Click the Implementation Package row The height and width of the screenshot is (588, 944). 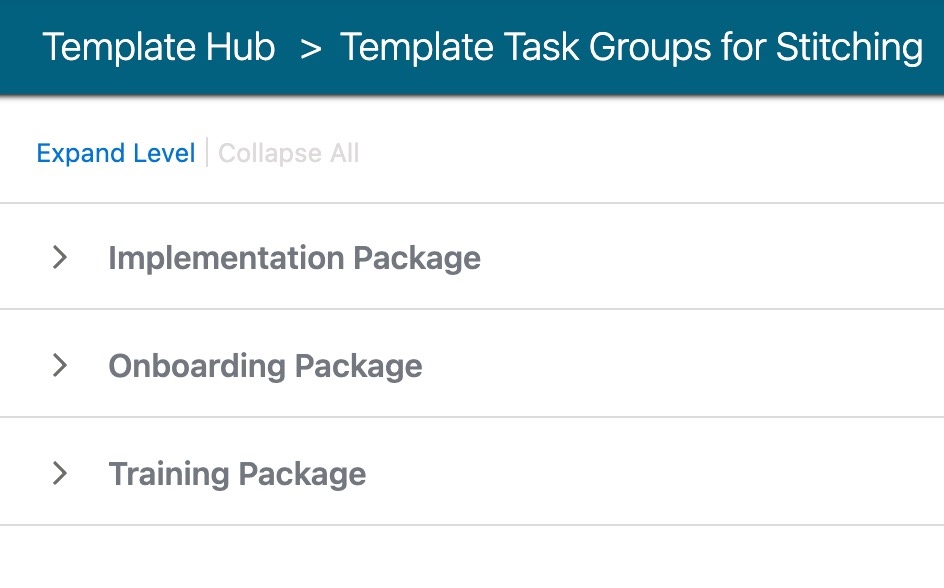472,258
